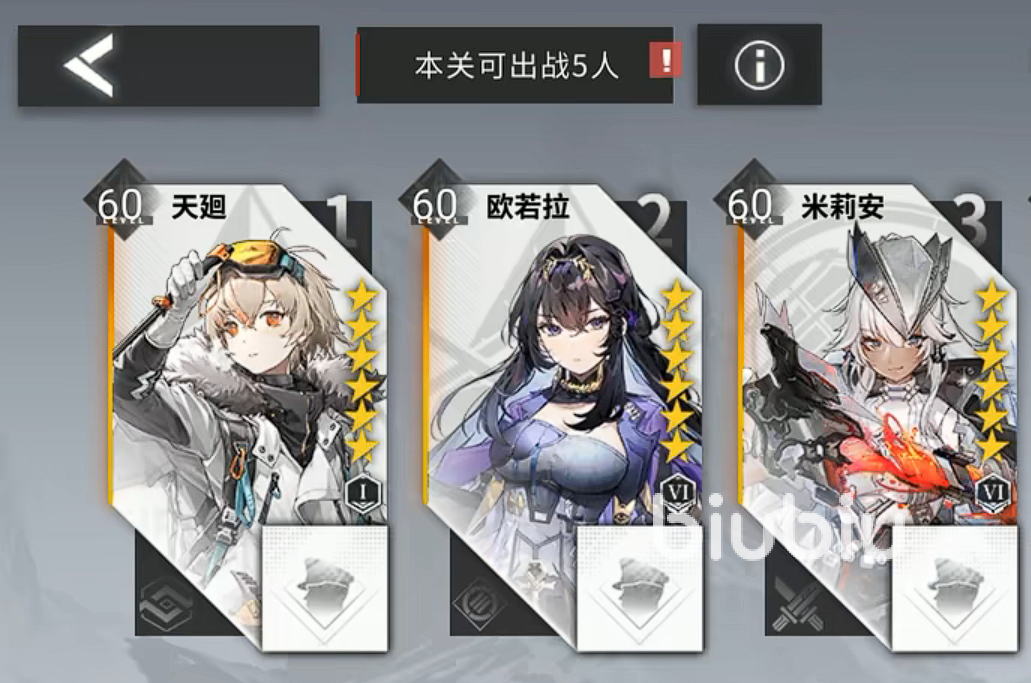Click 欧若拉's level 60 indicator
Image resolution: width=1031 pixels, height=683 pixels.
click(435, 205)
